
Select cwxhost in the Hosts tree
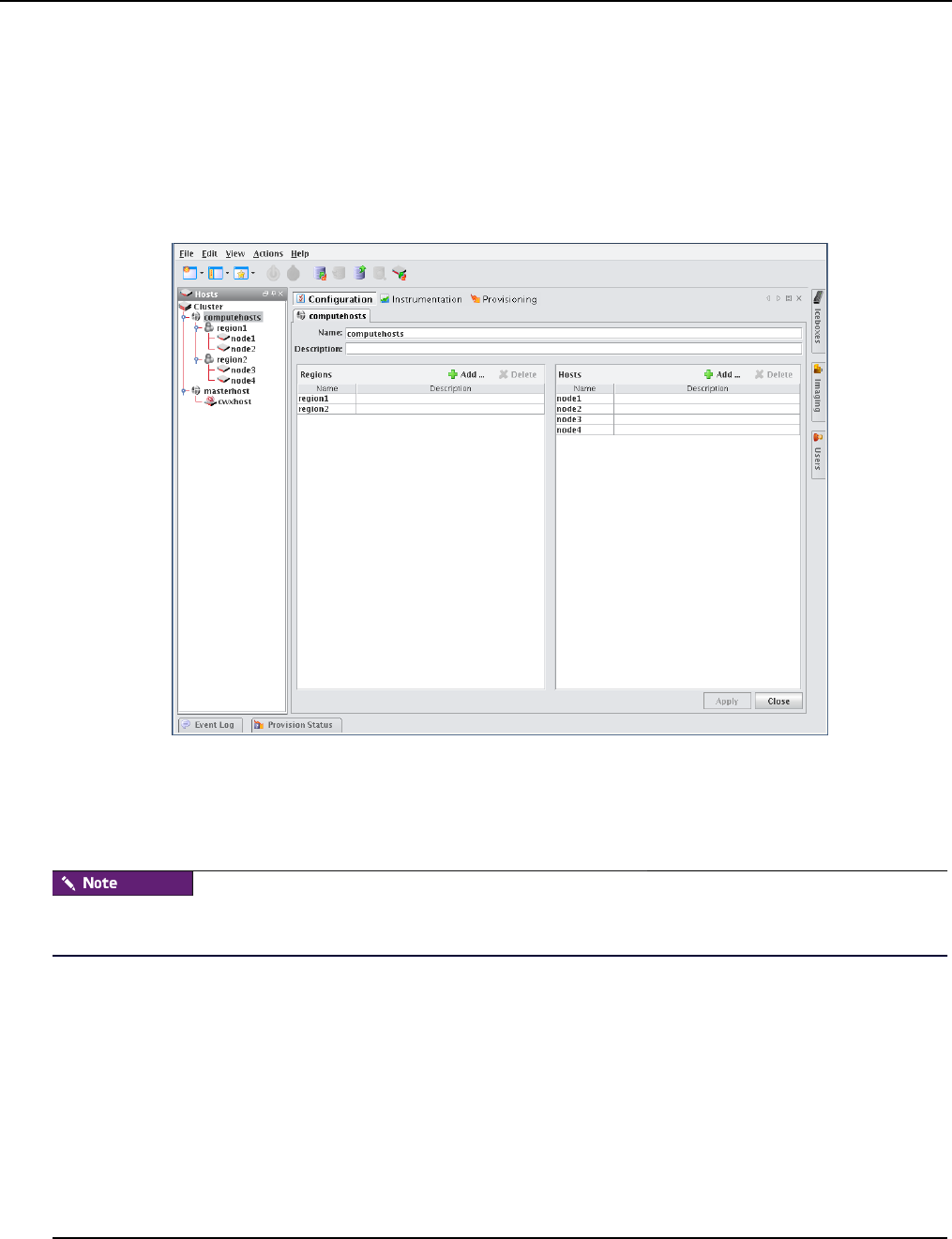coord(234,401)
